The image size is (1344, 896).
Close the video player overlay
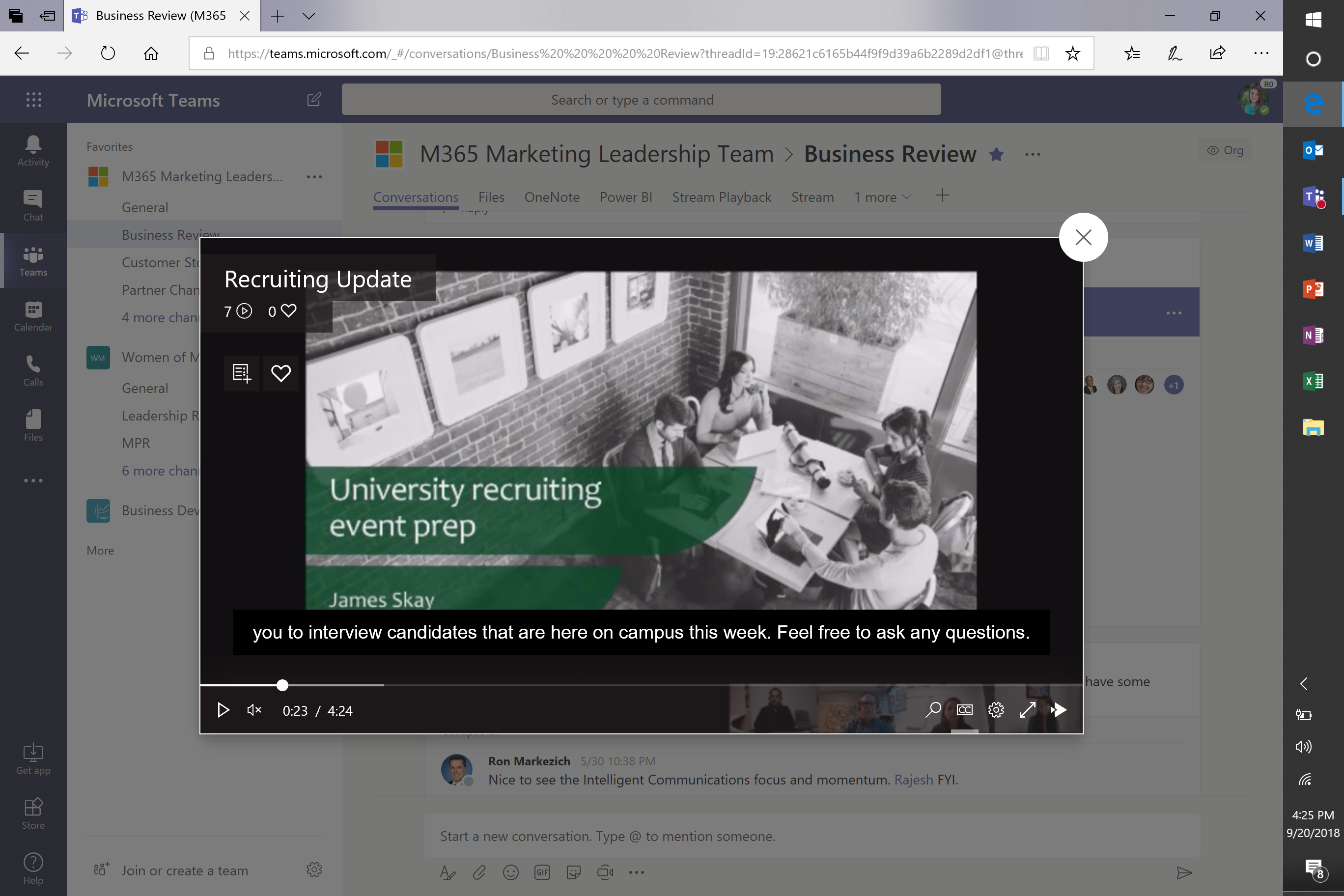tap(1083, 237)
